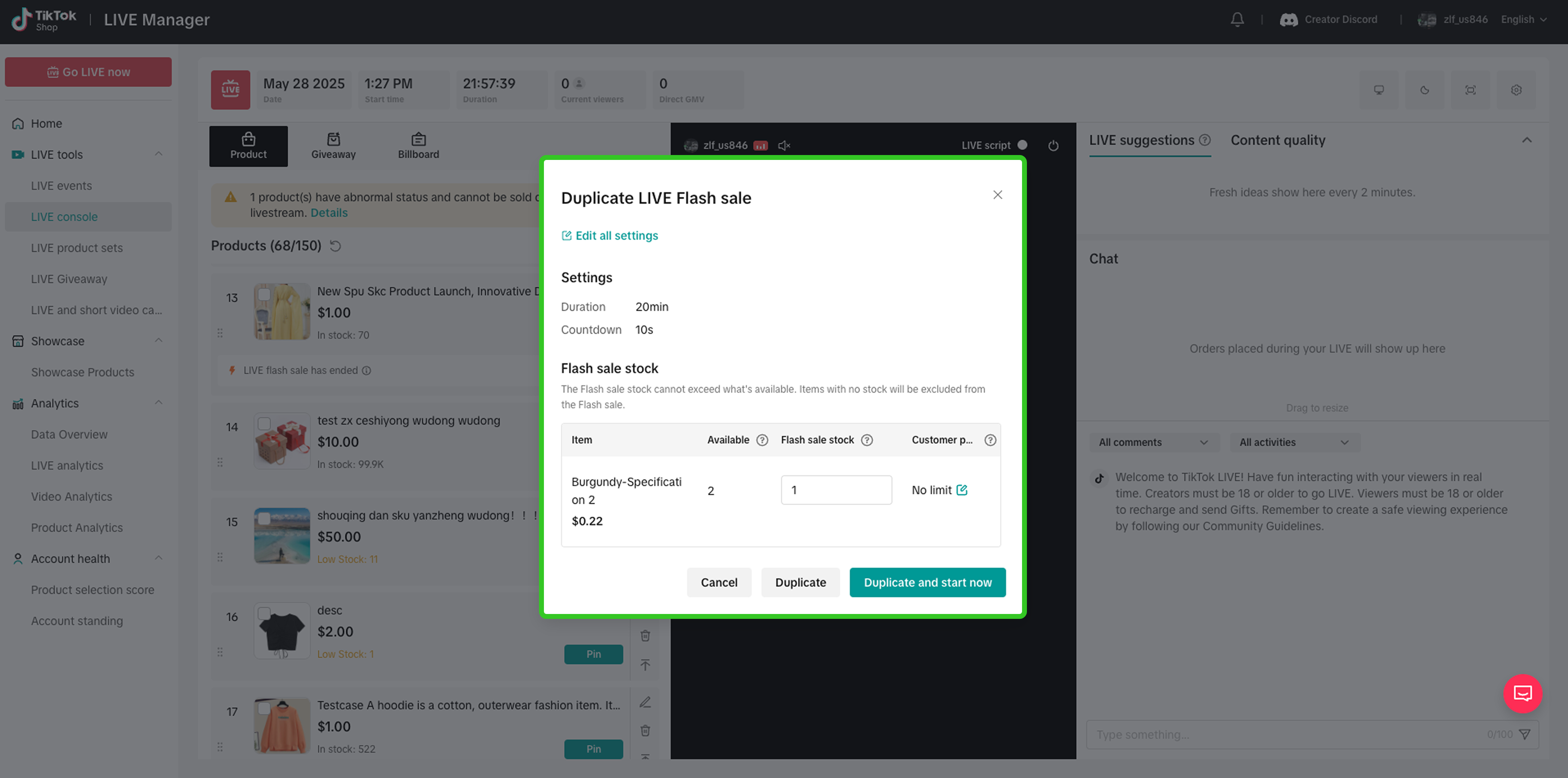Viewport: 1568px width, 778px height.
Task: Open the All comments dropdown
Action: pyautogui.click(x=1153, y=443)
